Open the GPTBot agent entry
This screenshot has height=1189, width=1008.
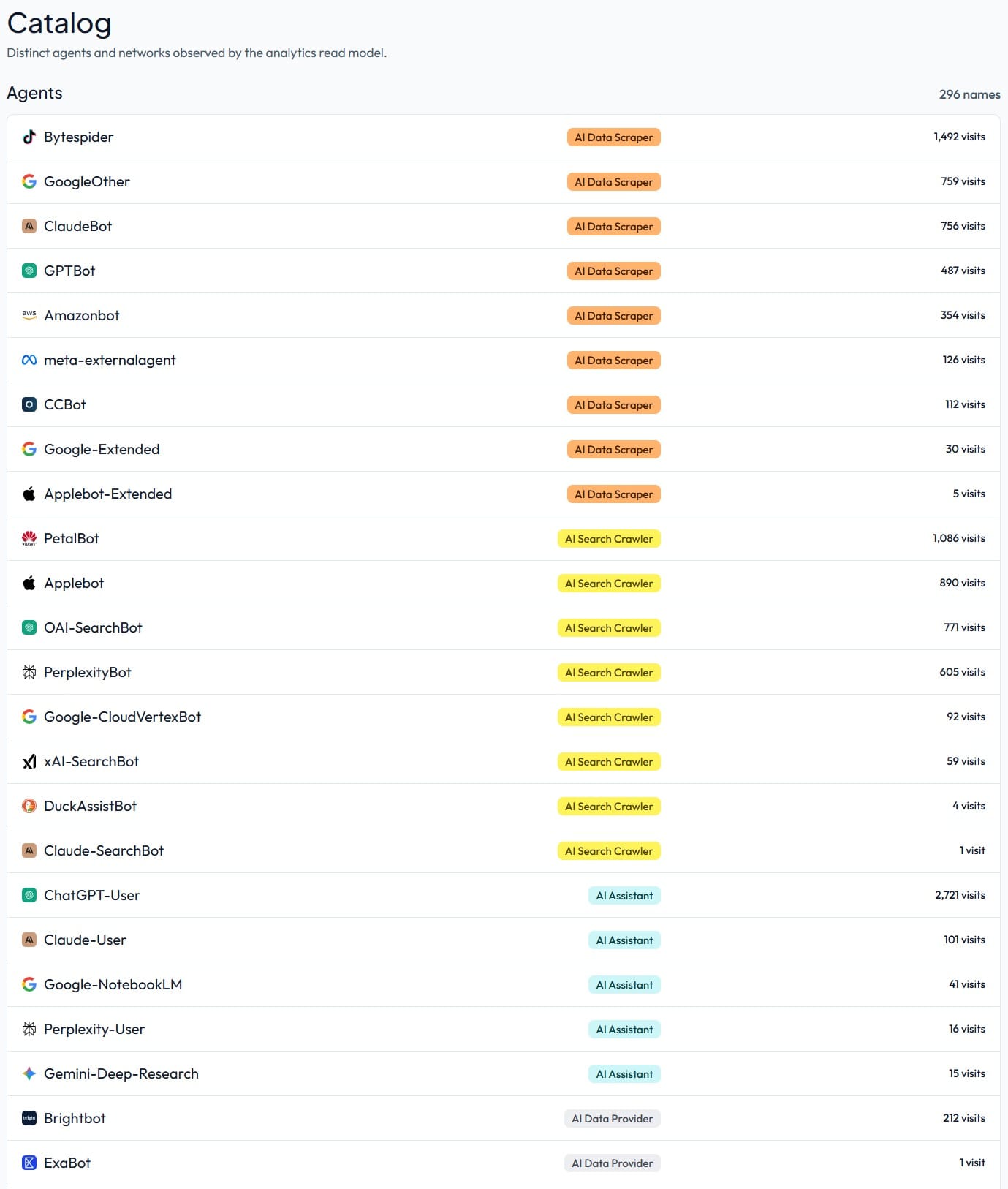click(504, 271)
